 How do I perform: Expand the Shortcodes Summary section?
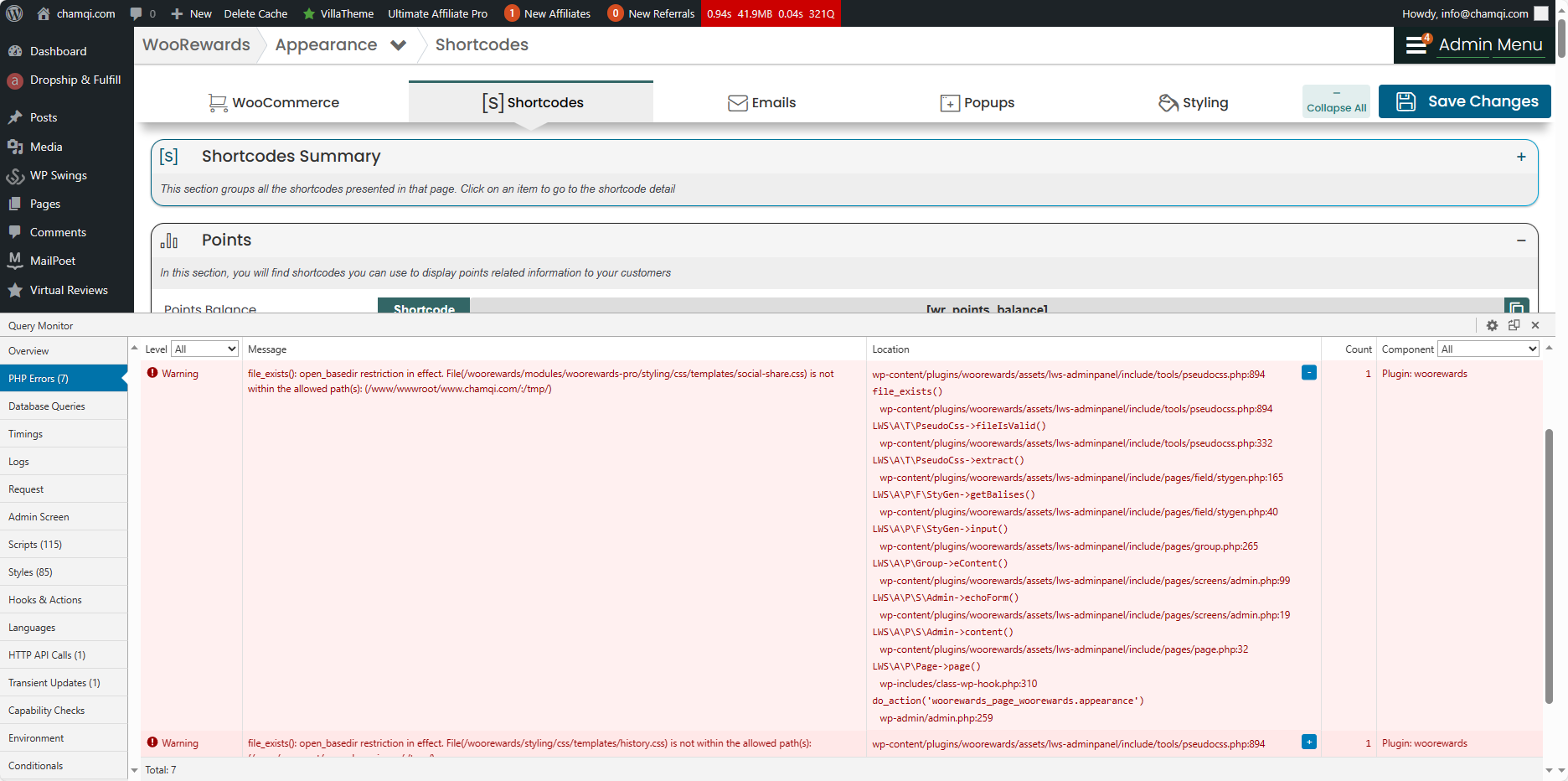pos(1521,157)
